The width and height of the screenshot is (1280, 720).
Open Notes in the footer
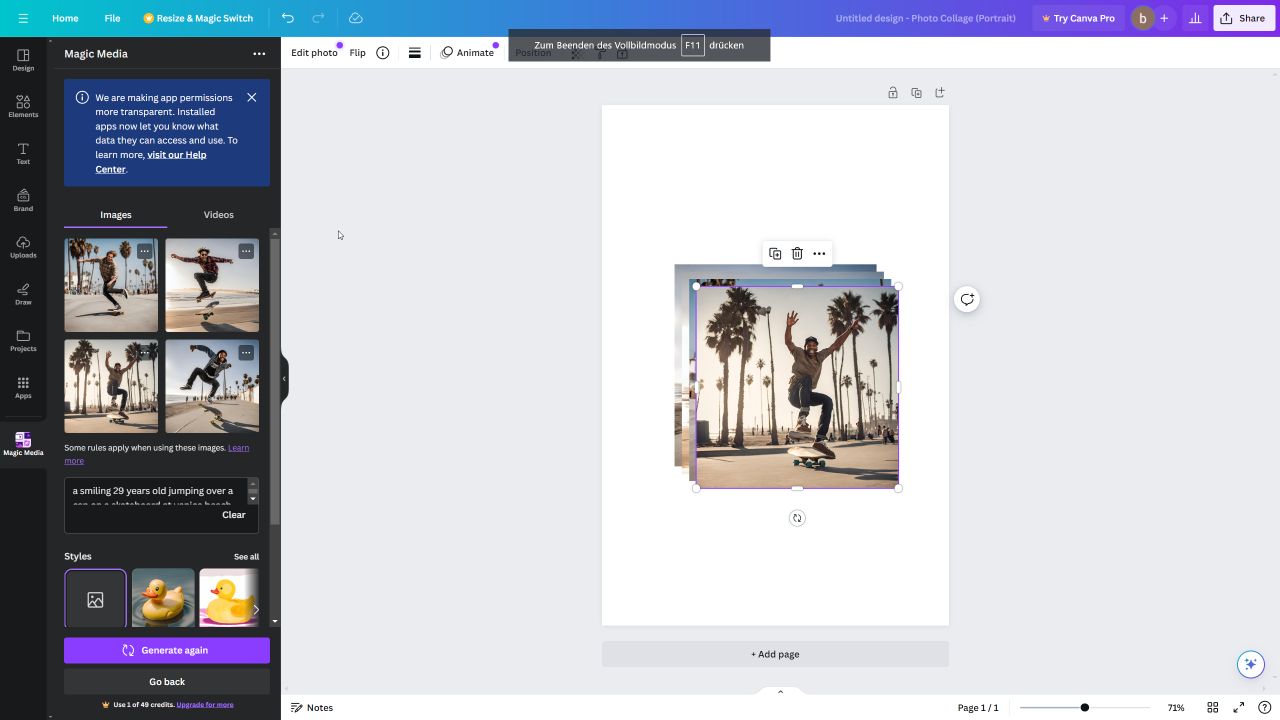(x=312, y=708)
